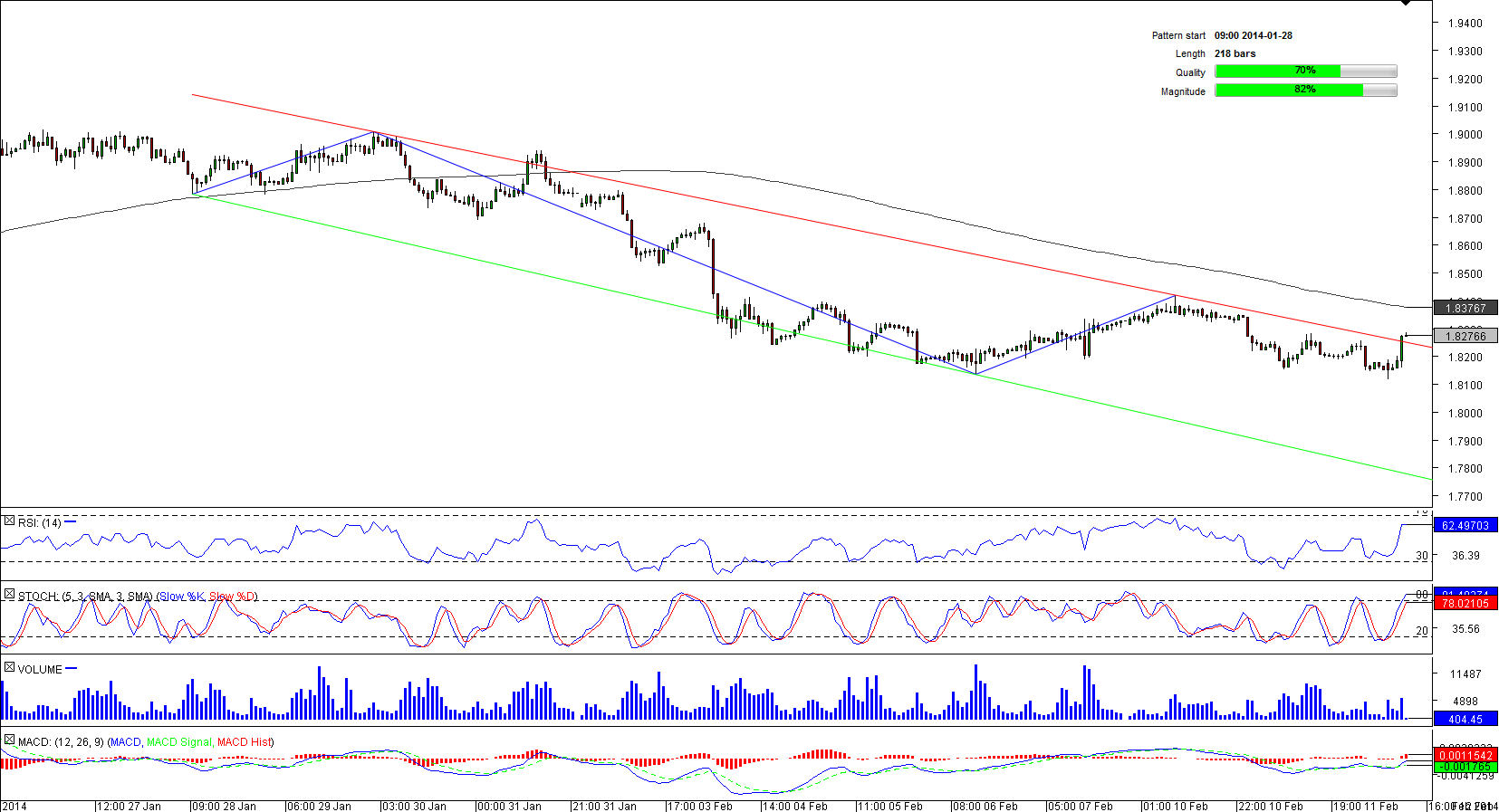This screenshot has height=812, width=1499.
Task: Close the RSI indicator panel box
Action: 9,521
